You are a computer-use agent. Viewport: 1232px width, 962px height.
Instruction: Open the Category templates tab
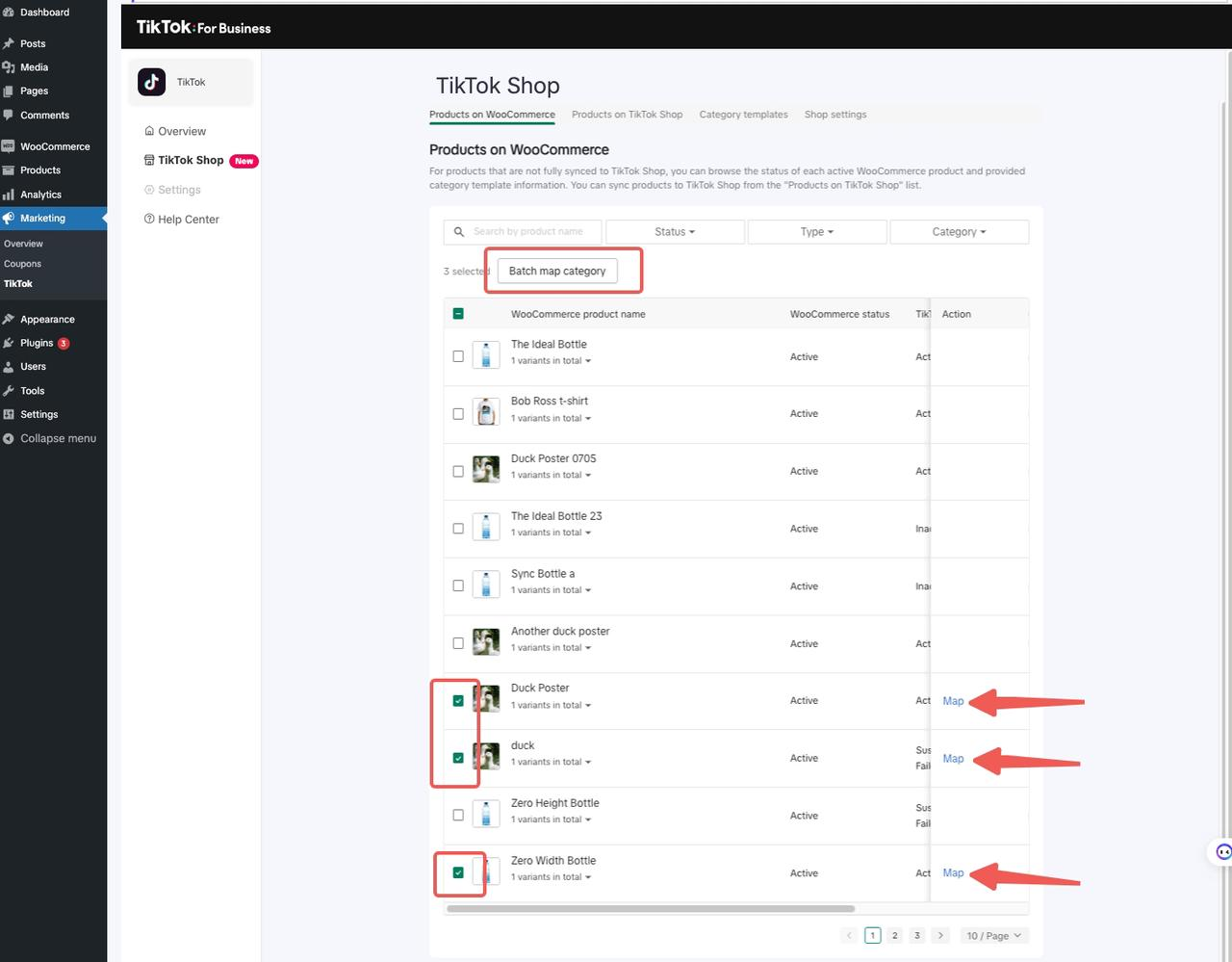pyautogui.click(x=743, y=115)
